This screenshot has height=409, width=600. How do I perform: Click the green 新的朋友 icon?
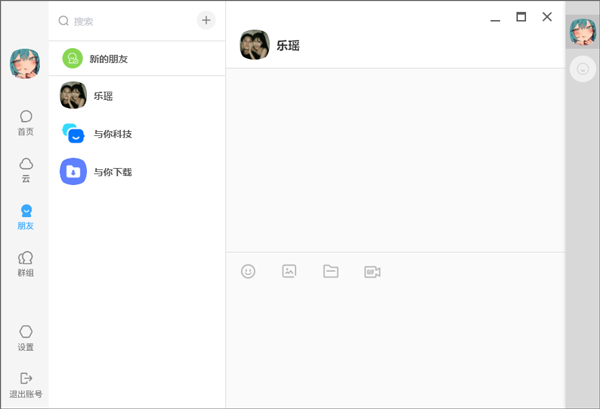[72, 59]
